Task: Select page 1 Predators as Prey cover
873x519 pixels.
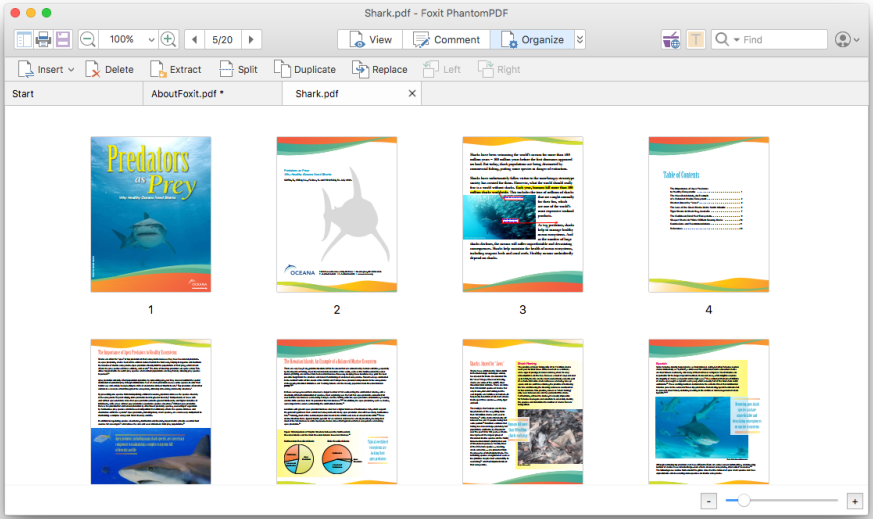Action: 151,214
